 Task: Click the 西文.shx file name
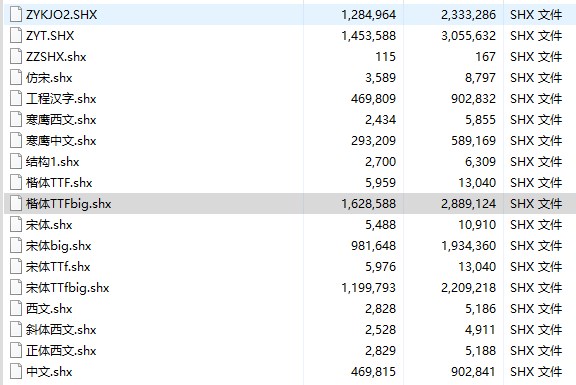click(x=49, y=309)
